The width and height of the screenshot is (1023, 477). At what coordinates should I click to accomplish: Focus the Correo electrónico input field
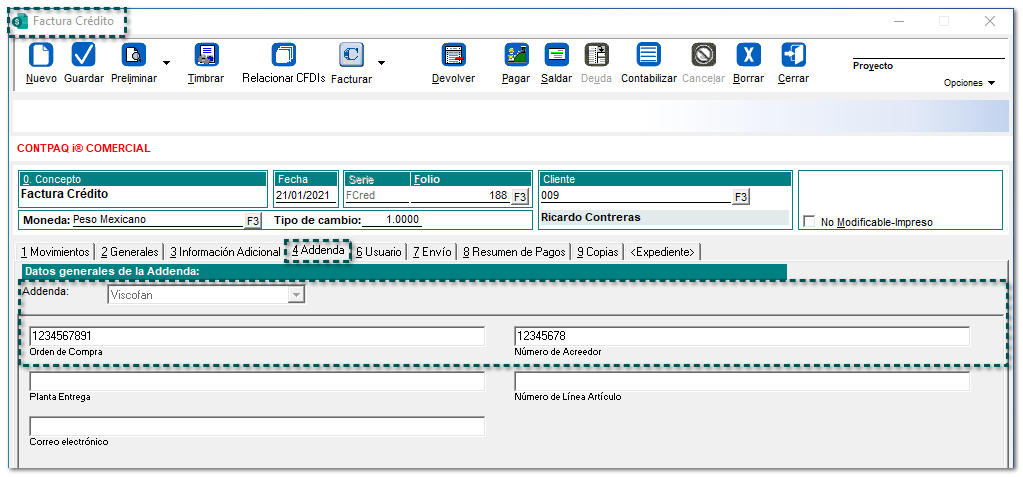click(257, 427)
